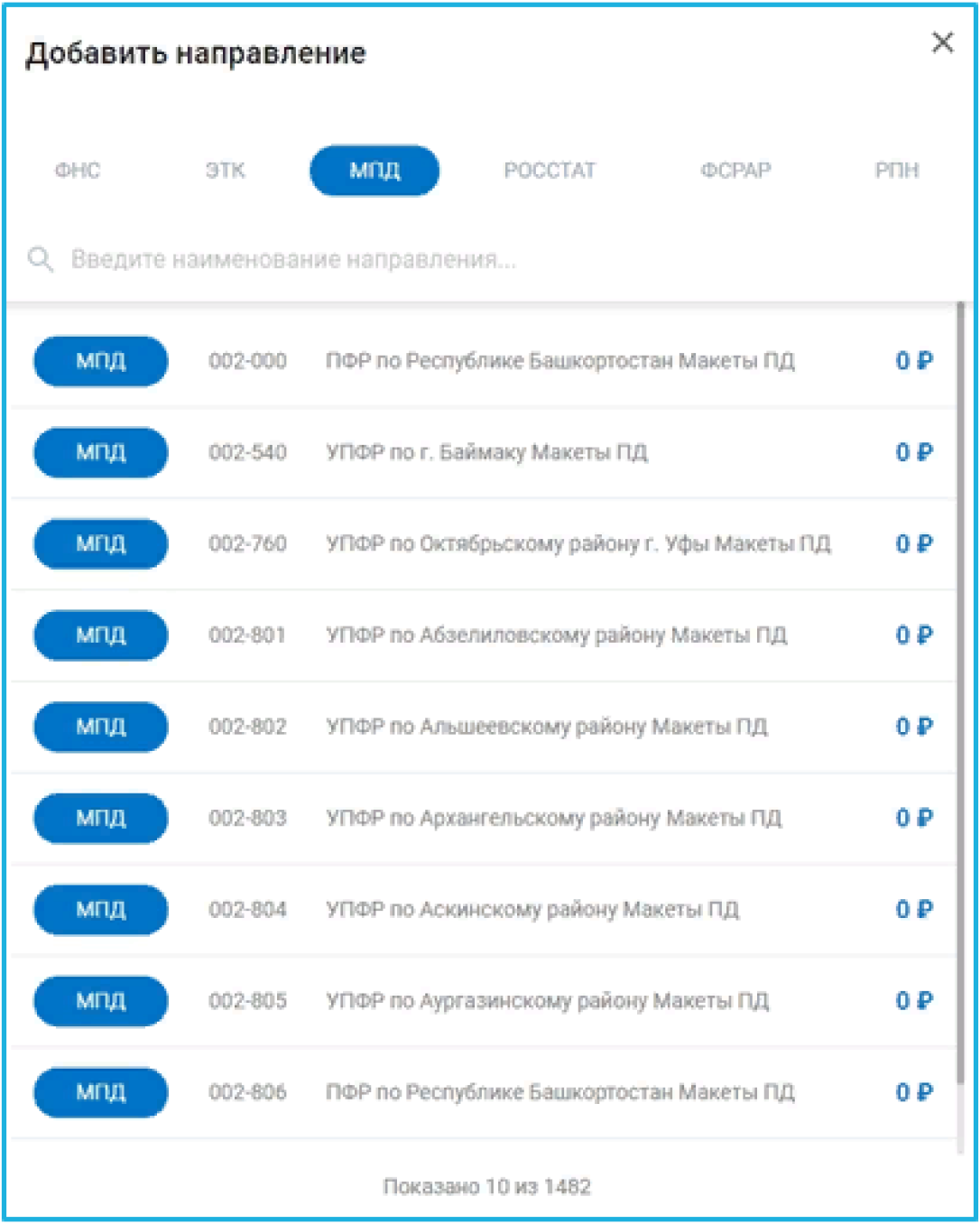980x1224 pixels.
Task: Select УПФР по Альшеевскому району entry
Action: (x=482, y=727)
